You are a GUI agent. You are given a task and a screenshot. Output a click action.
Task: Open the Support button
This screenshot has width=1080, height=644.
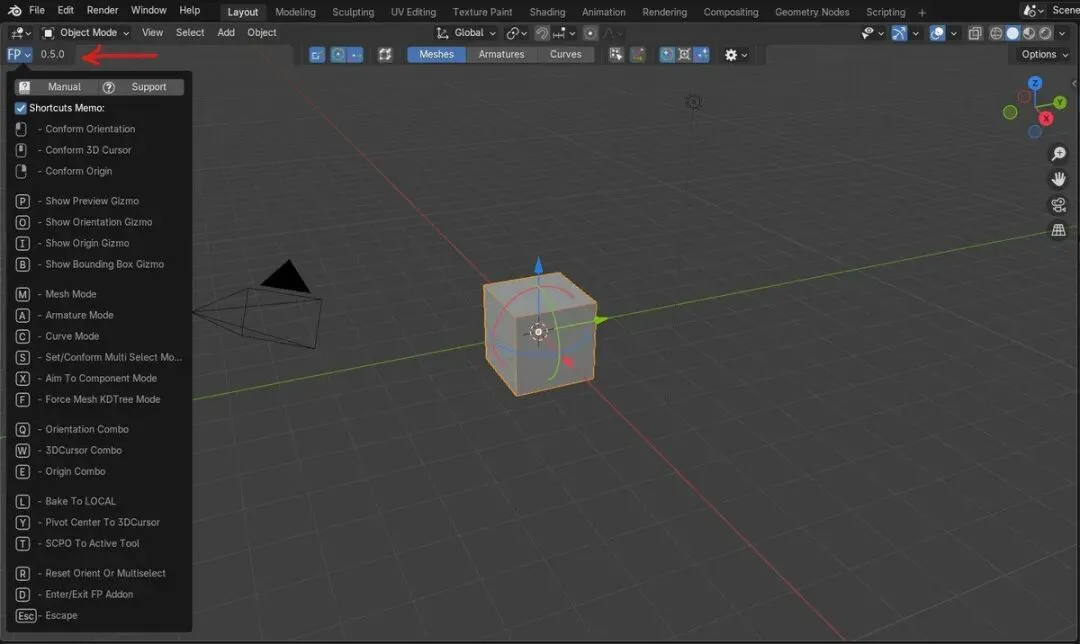click(x=141, y=87)
